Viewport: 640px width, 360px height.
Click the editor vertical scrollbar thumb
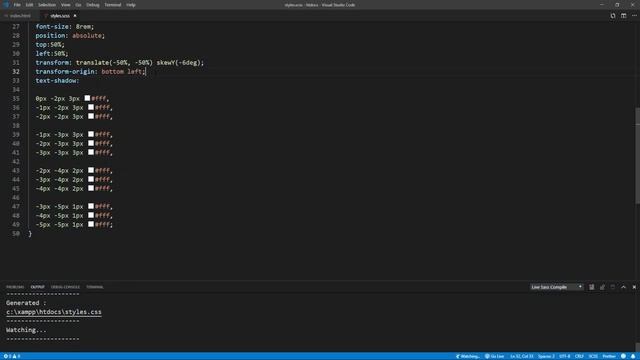tap(638, 155)
